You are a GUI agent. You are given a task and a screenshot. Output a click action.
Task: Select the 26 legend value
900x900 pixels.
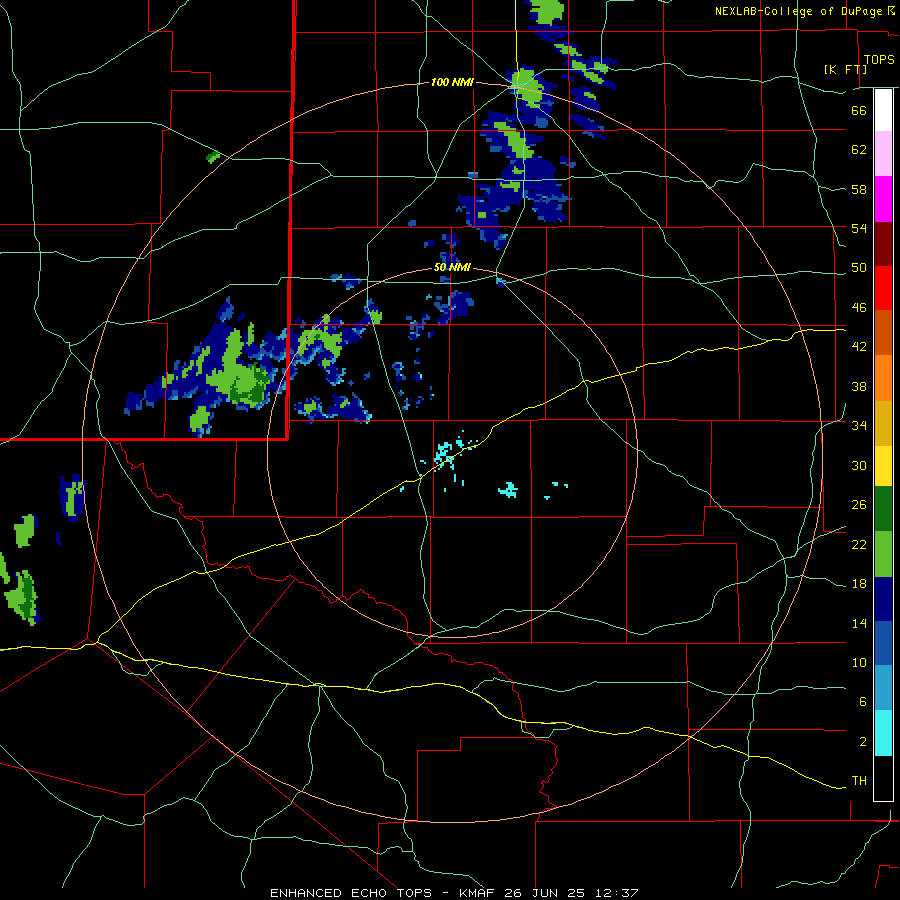pyautogui.click(x=859, y=505)
